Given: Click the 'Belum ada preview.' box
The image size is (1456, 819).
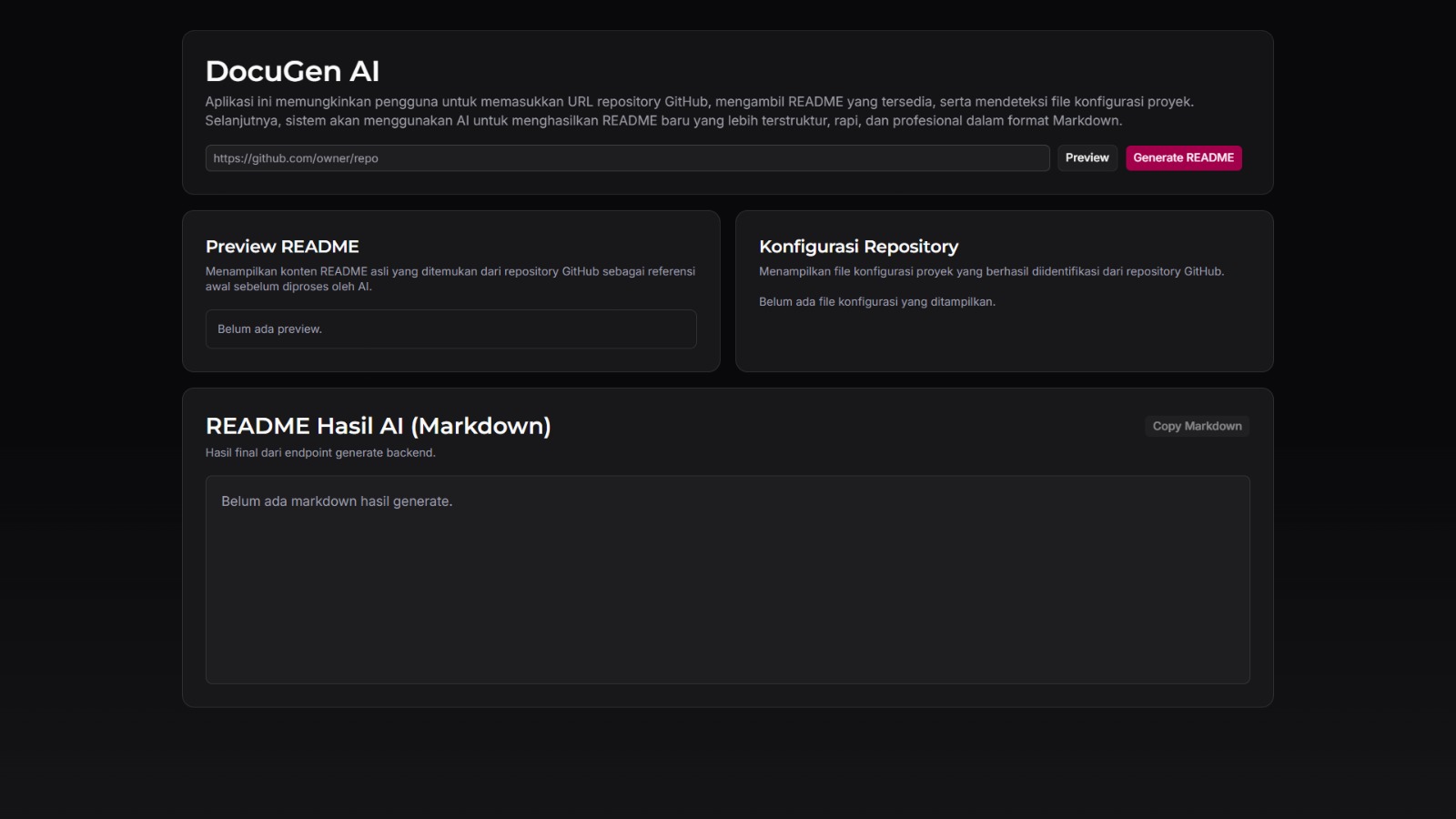Looking at the screenshot, I should (x=450, y=329).
